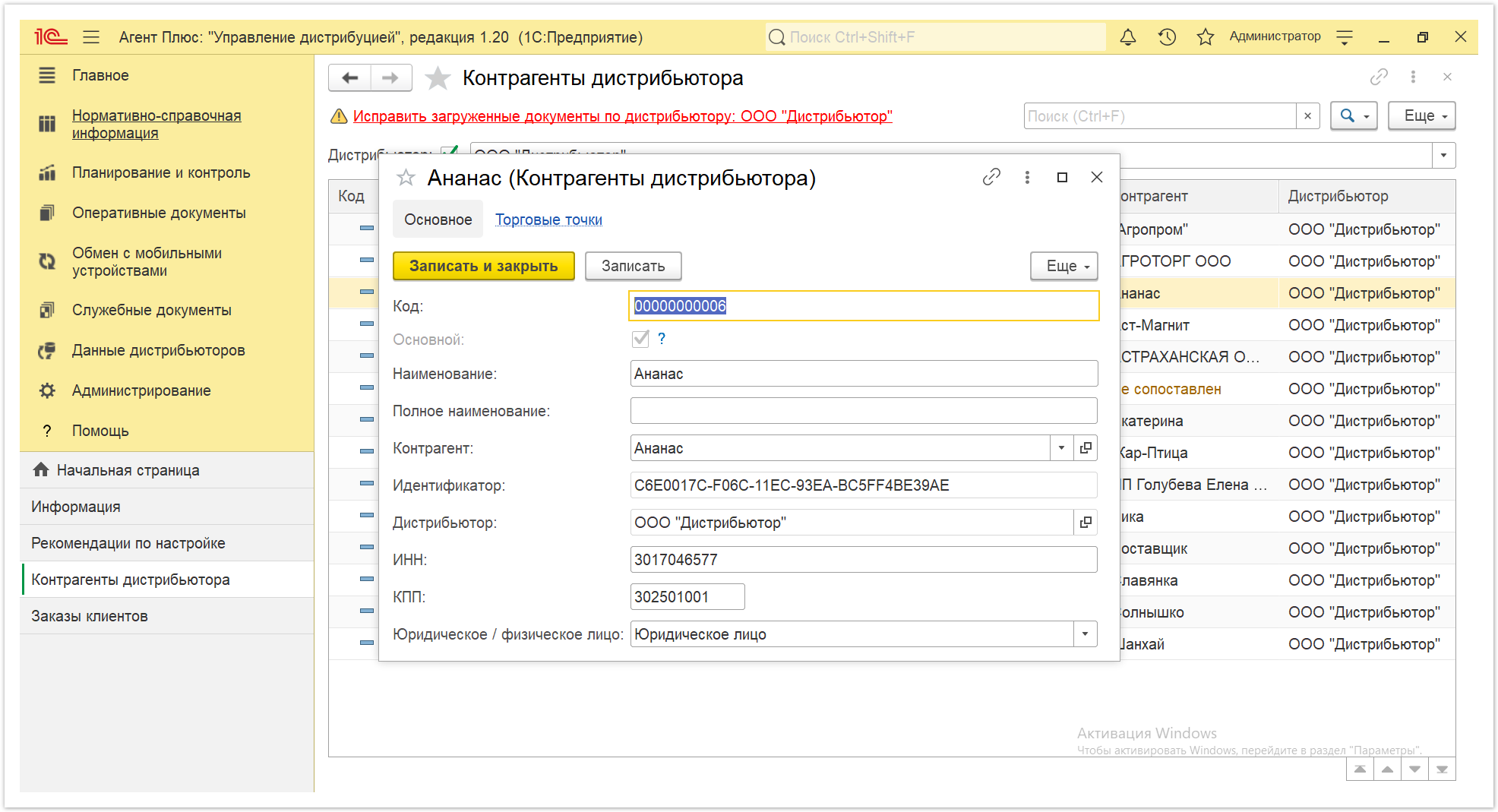The width and height of the screenshot is (1498, 812).
Task: Click the hamburger menu beside 1C logo
Action: point(91,36)
